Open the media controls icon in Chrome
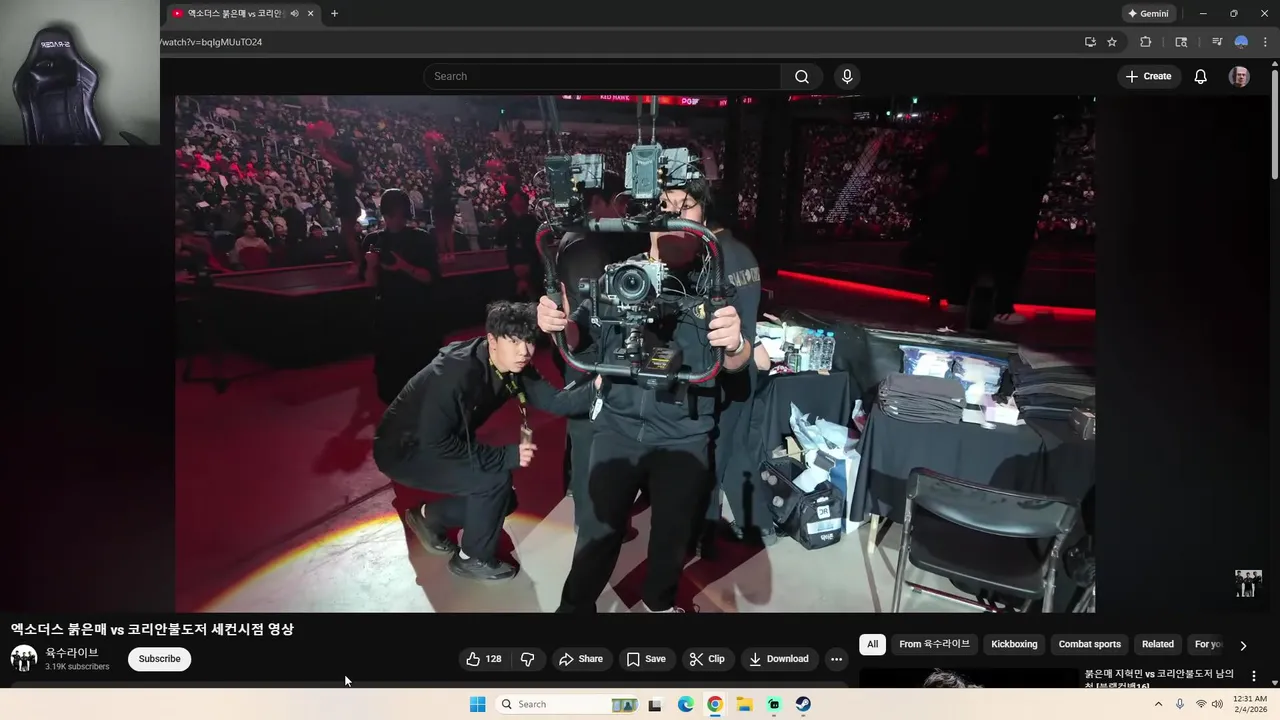This screenshot has height=720, width=1280. coord(1216,42)
